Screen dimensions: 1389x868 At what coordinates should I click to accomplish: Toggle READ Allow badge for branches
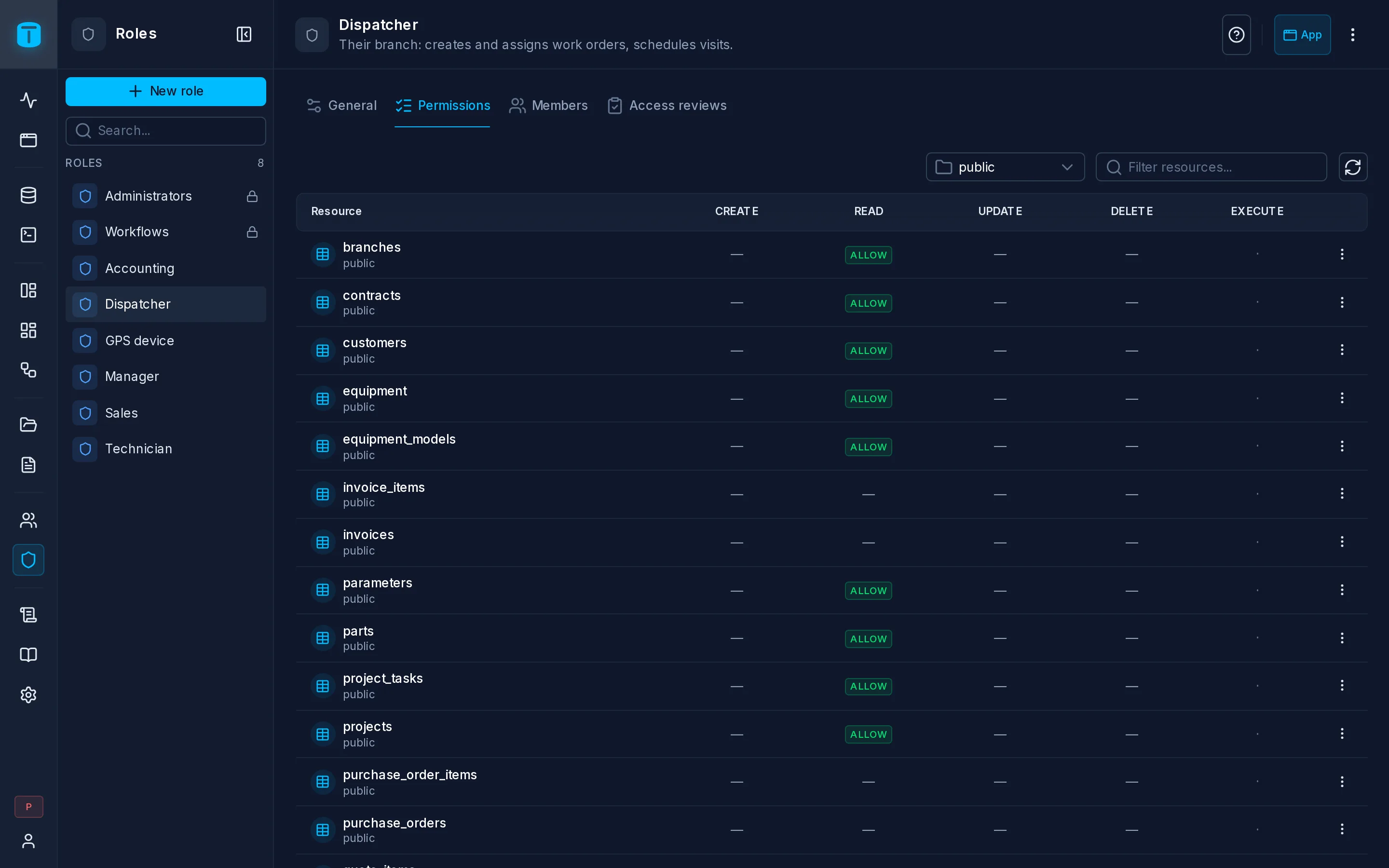(869, 255)
